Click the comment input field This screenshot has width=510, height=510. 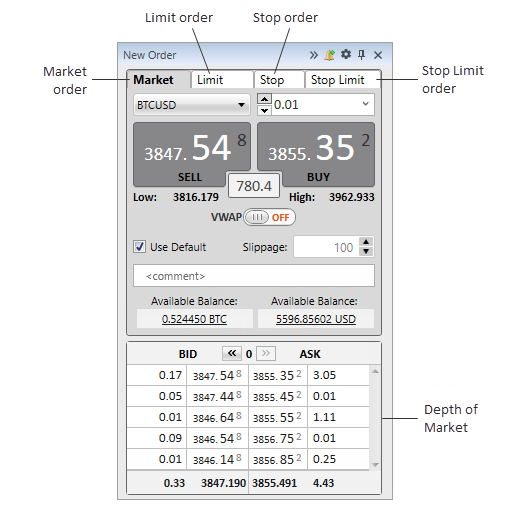coord(254,276)
